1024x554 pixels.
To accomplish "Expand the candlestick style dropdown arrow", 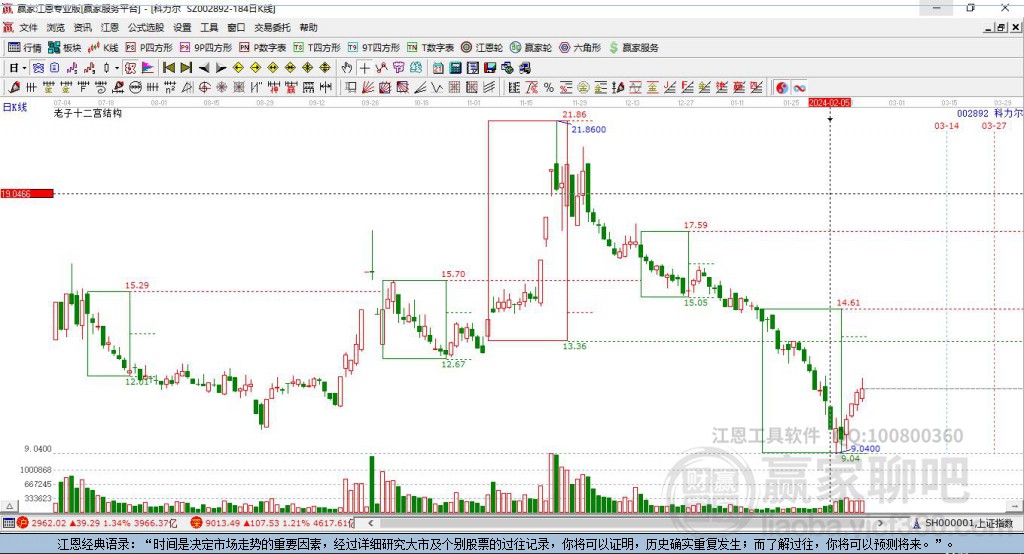I will click(x=117, y=68).
